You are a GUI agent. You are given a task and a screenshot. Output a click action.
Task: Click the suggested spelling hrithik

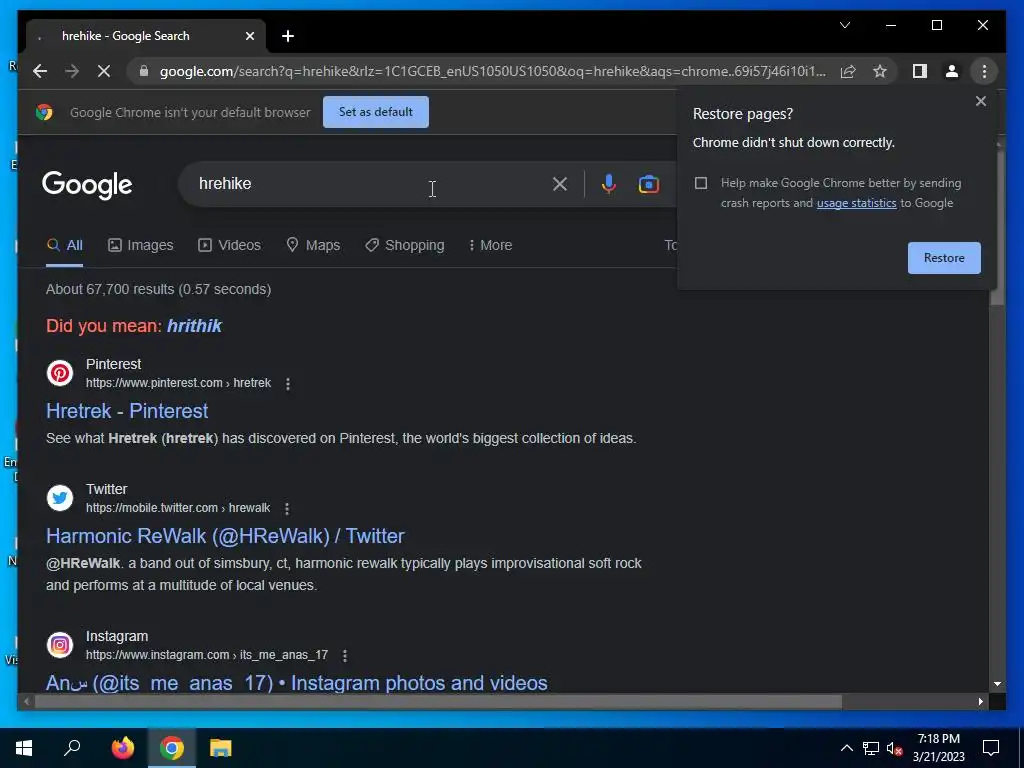pos(195,326)
